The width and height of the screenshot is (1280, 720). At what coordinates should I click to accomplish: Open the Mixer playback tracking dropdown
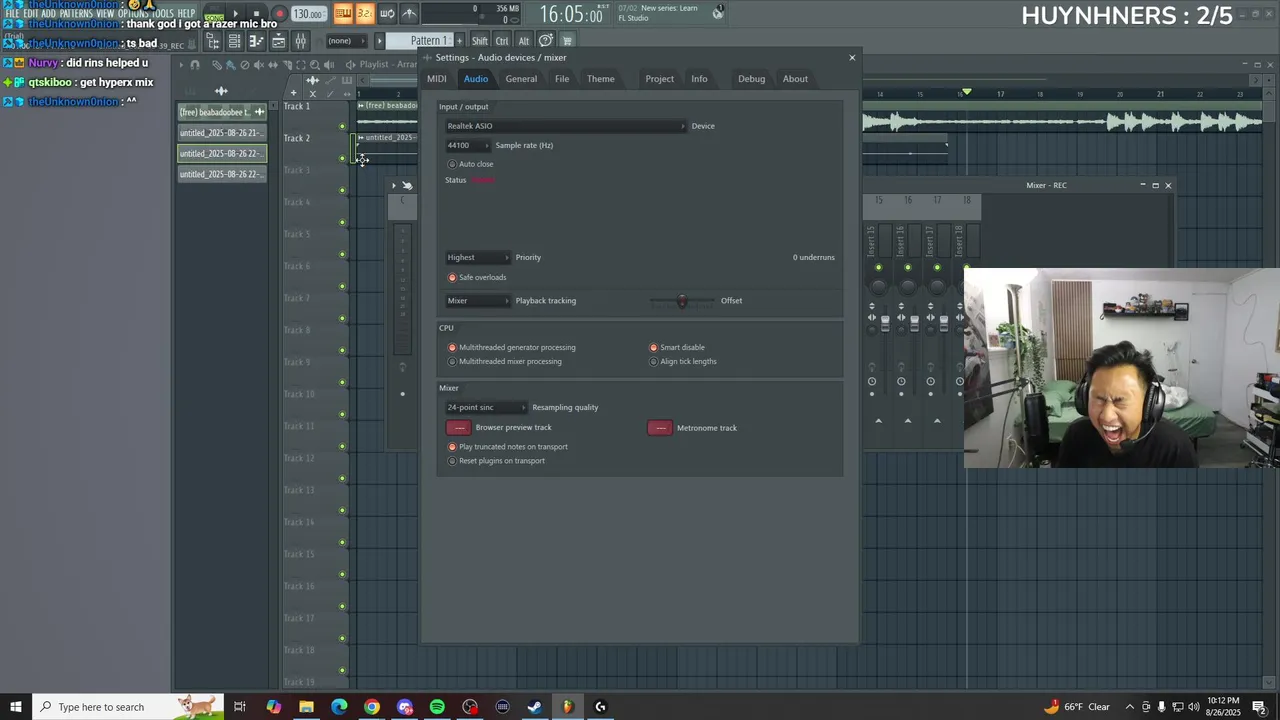pyautogui.click(x=477, y=300)
